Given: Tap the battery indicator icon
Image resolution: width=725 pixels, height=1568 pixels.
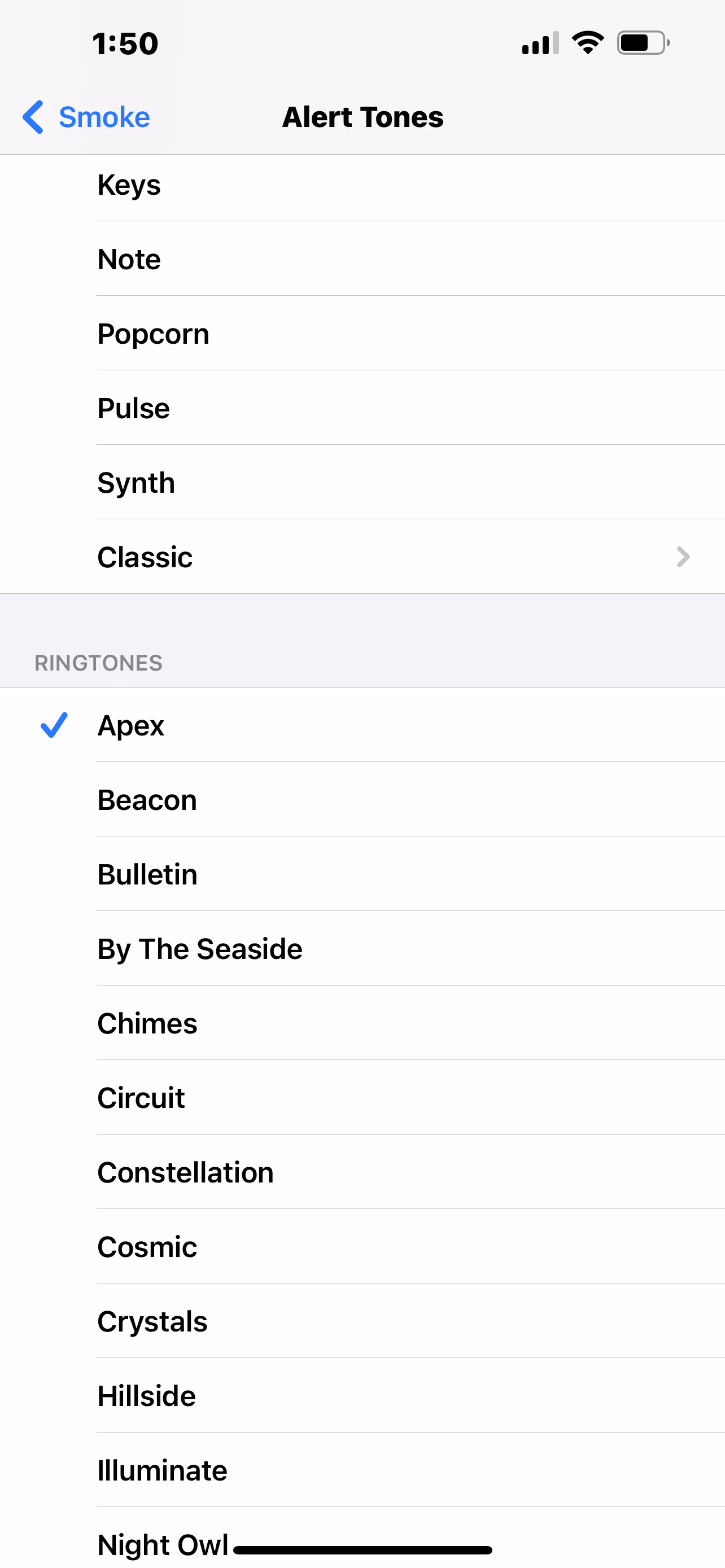Looking at the screenshot, I should coord(644,42).
